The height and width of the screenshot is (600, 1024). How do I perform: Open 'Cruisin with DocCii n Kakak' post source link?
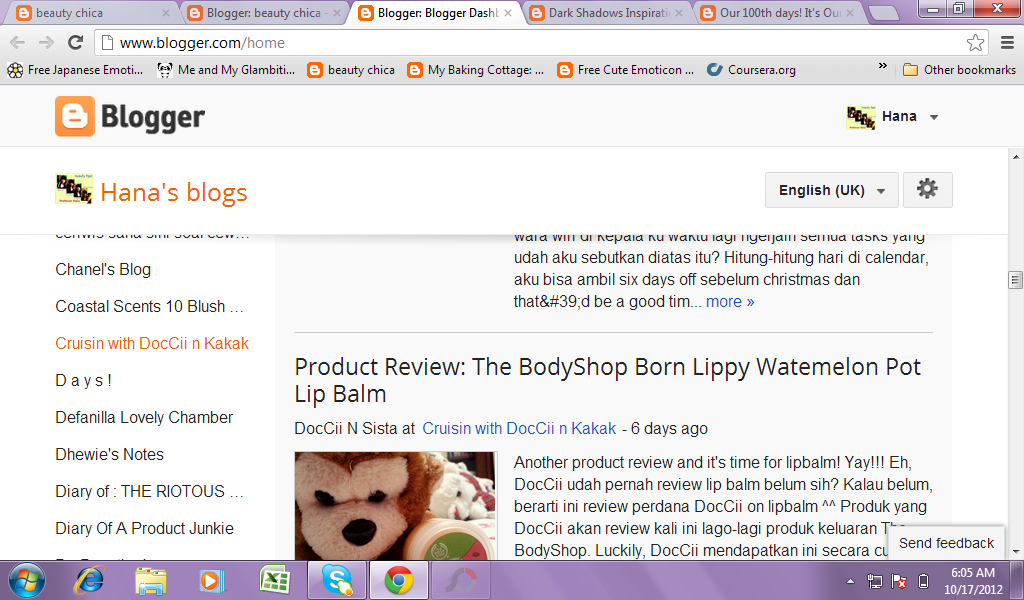click(519, 428)
